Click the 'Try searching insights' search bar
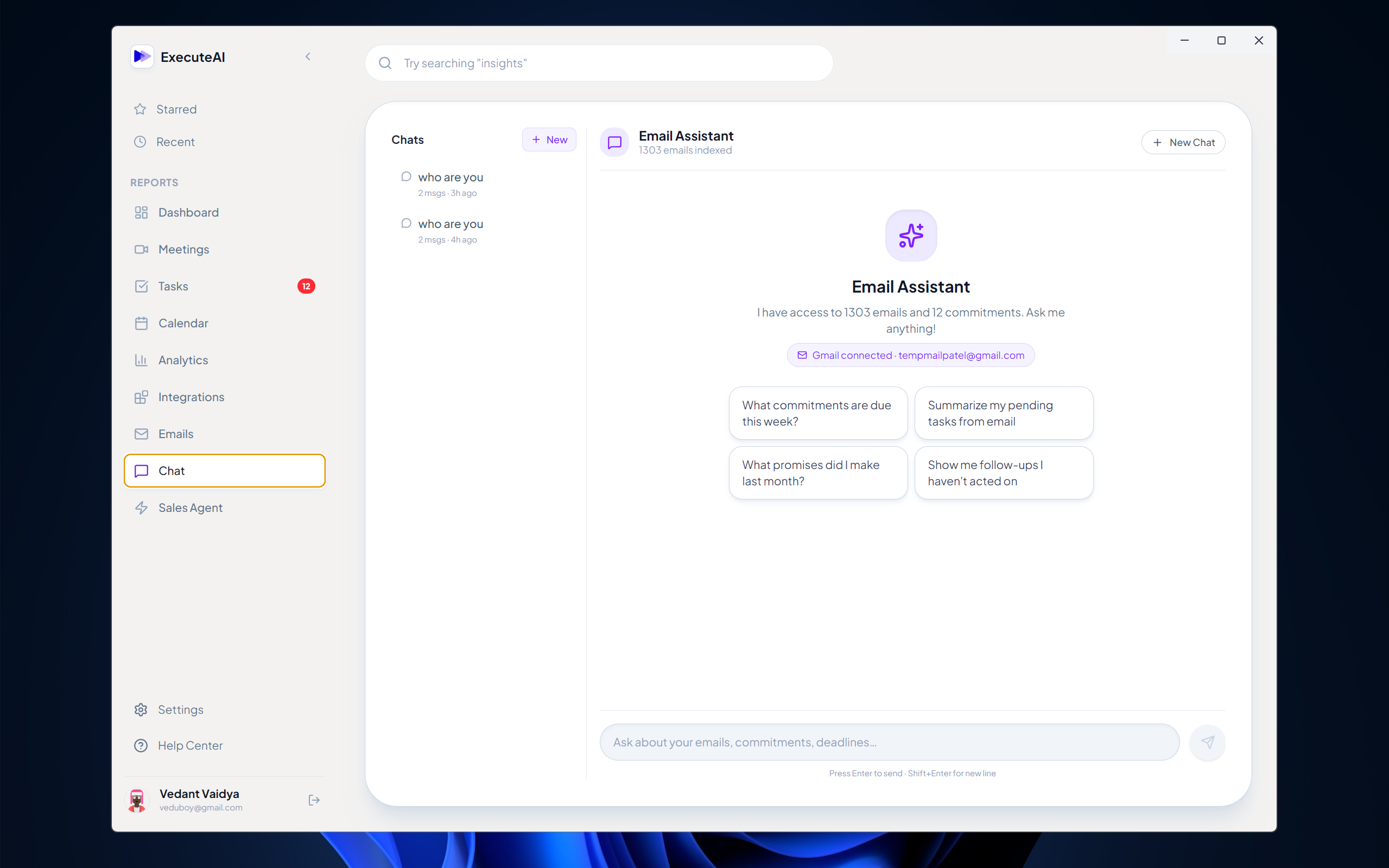The height and width of the screenshot is (868, 1389). coord(599,63)
